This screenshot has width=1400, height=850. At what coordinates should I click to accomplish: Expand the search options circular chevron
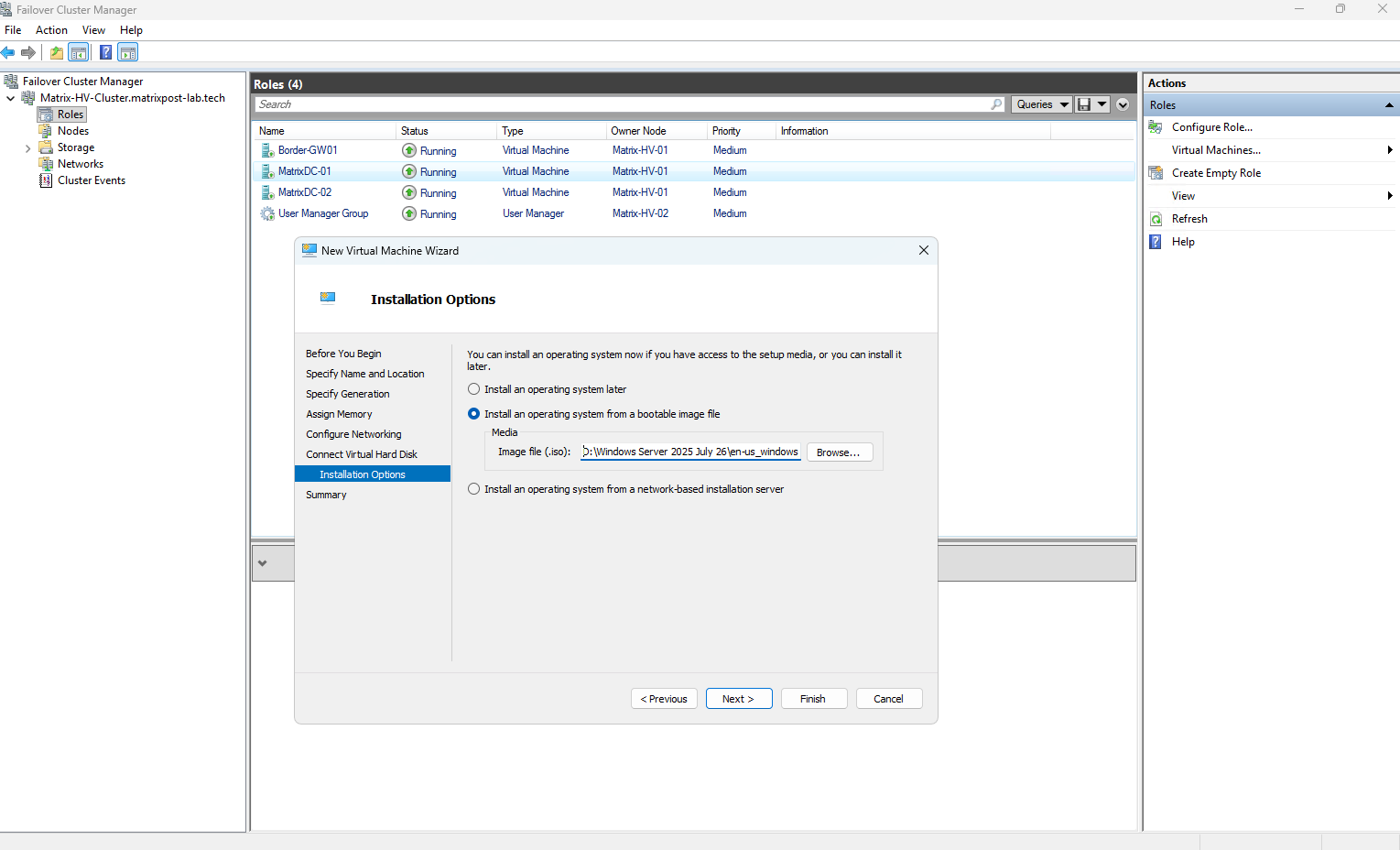[x=1123, y=104]
